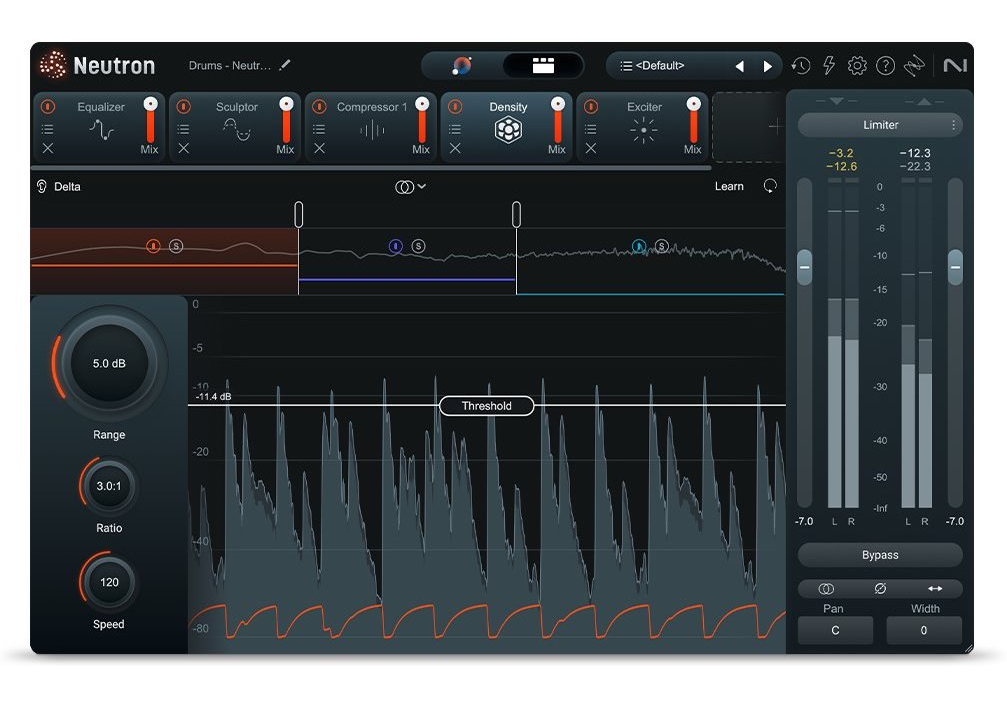The width and height of the screenshot is (1007, 705).
Task: Open the crossover type dropdown
Action: (x=410, y=187)
